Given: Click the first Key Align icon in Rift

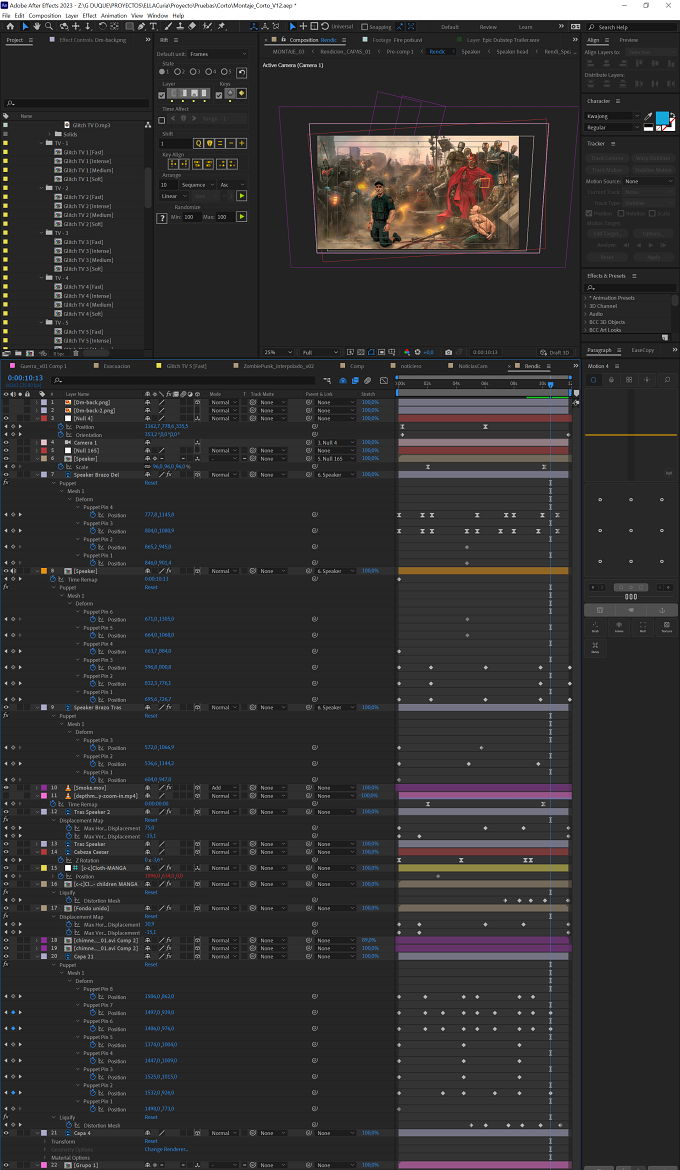Looking at the screenshot, I should (173, 164).
